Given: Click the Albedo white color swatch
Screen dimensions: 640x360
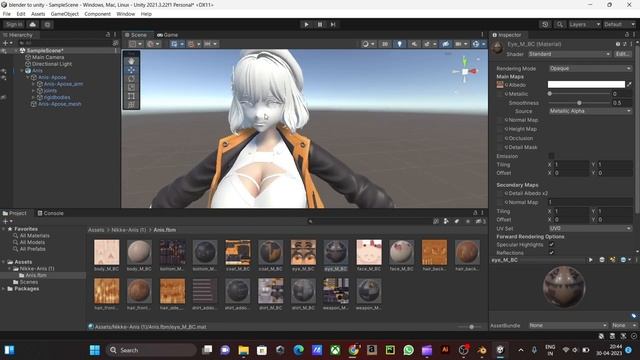Looking at the screenshot, I should click(586, 84).
